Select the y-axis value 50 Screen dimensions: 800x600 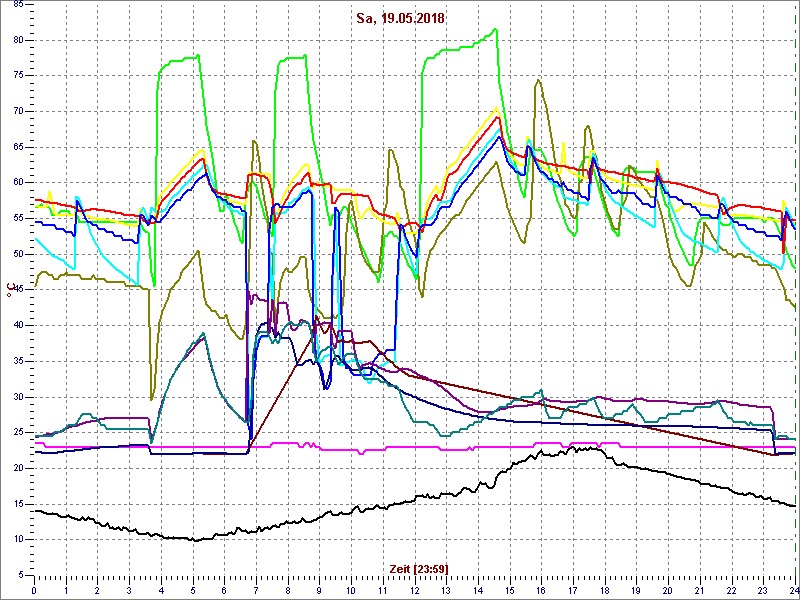click(16, 254)
